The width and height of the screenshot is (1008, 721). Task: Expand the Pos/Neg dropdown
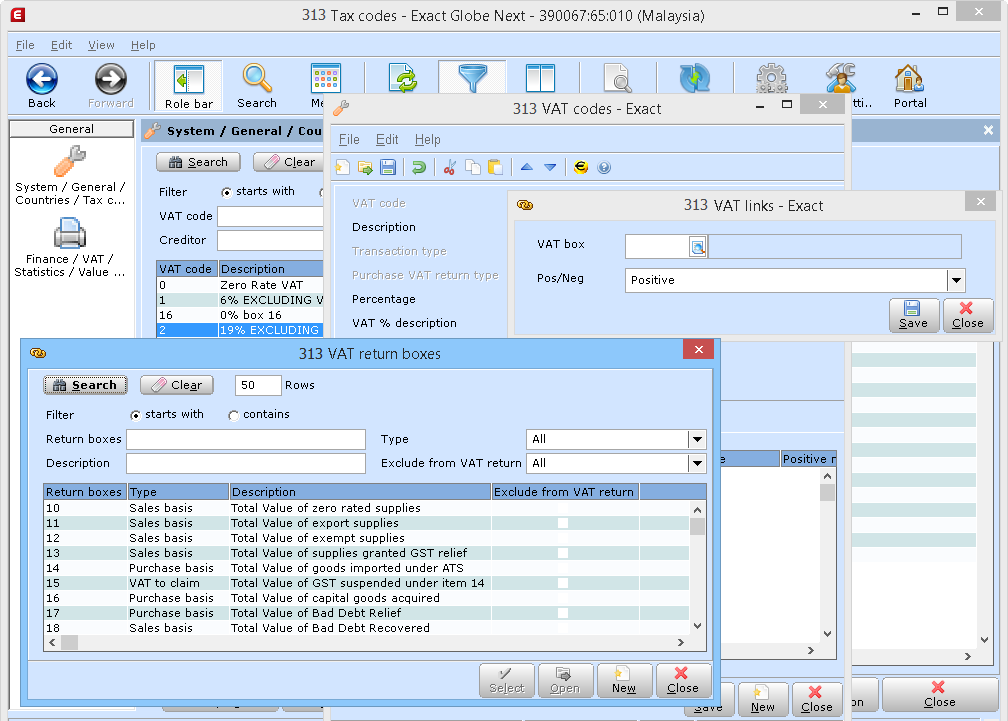pyautogui.click(x=956, y=280)
